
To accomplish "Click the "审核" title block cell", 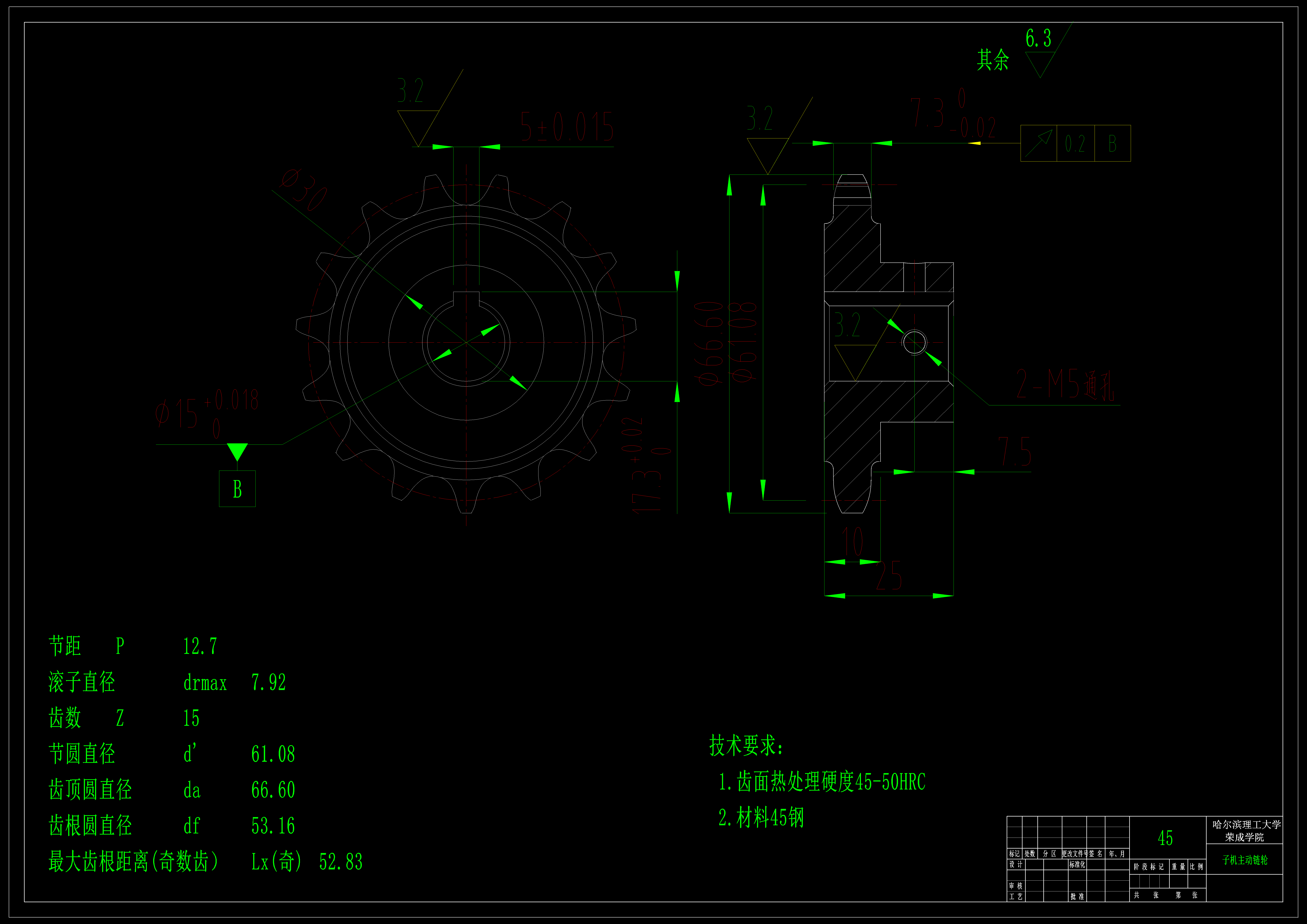I will (x=1016, y=886).
